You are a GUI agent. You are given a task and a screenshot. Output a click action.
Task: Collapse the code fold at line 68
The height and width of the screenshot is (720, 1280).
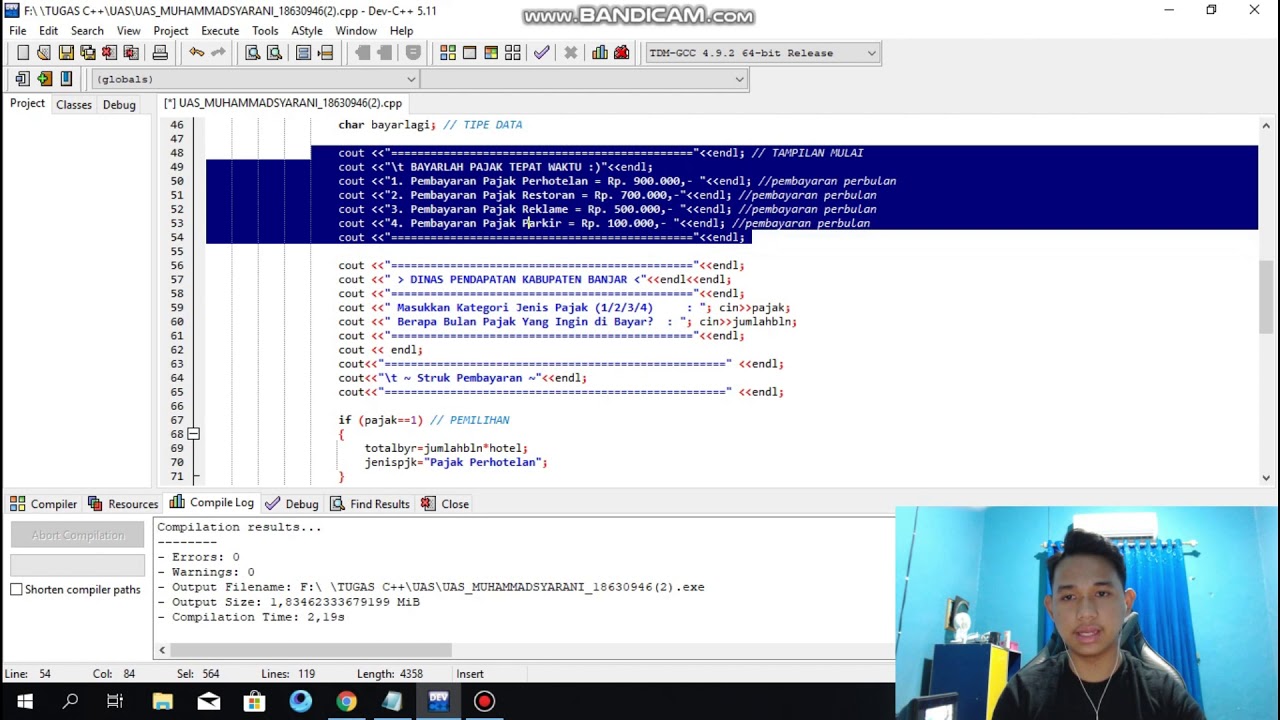coord(193,434)
